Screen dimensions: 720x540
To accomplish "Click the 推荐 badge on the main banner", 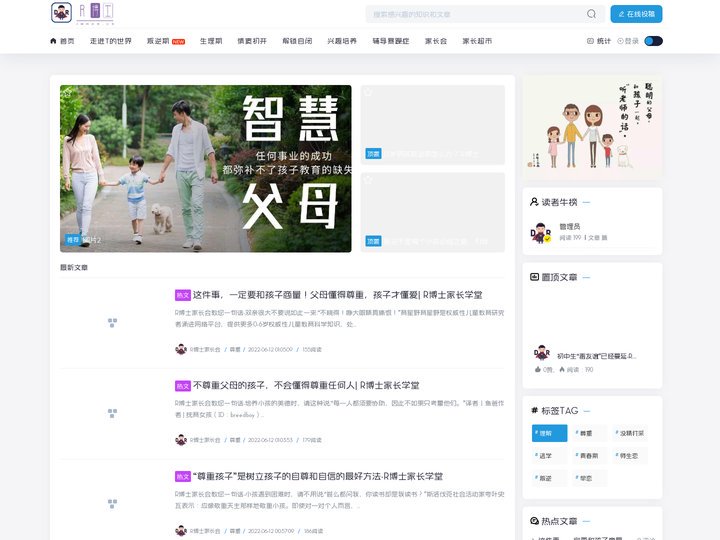I will [x=73, y=240].
